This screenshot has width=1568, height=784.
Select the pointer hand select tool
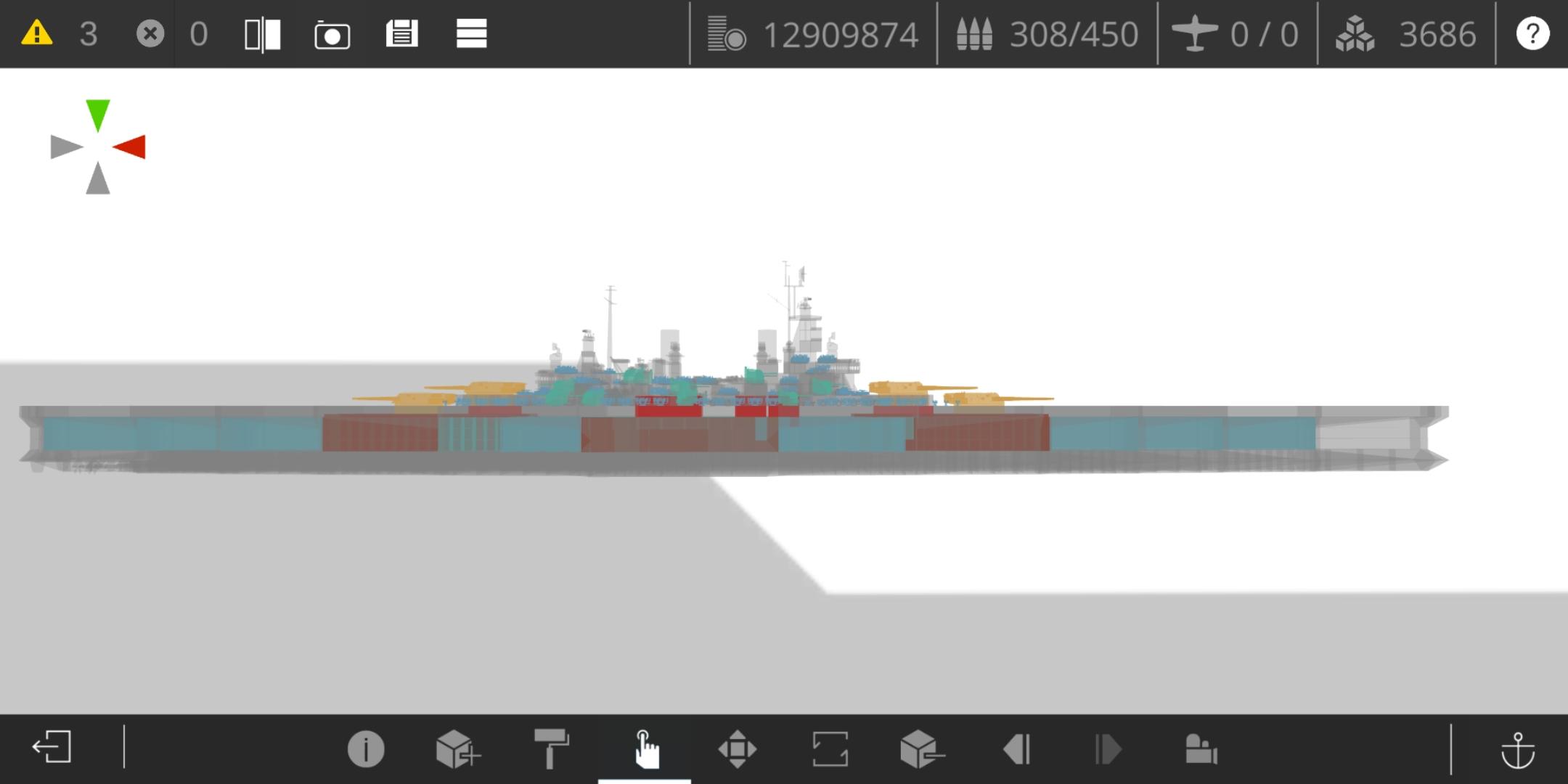(x=645, y=748)
